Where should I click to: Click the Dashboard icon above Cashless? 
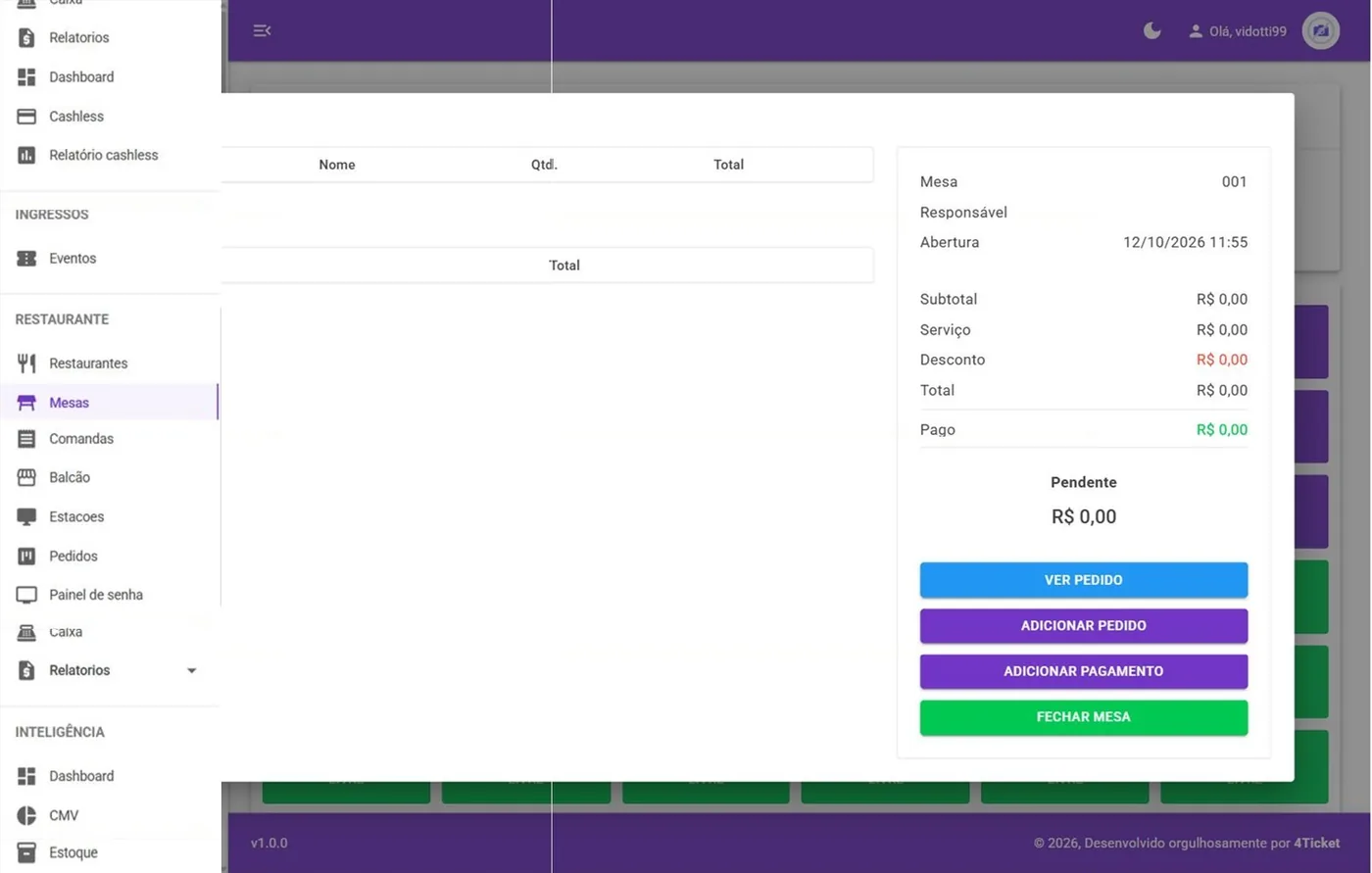point(26,76)
